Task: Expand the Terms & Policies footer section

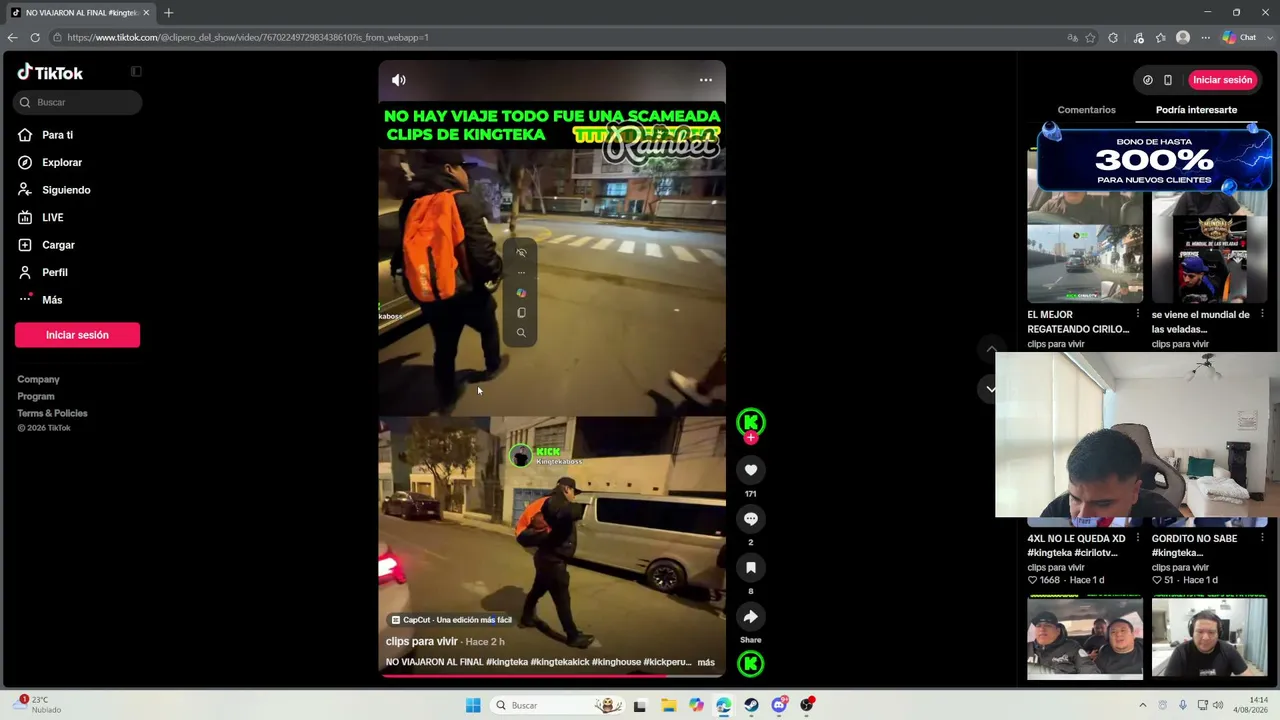Action: 52,413
